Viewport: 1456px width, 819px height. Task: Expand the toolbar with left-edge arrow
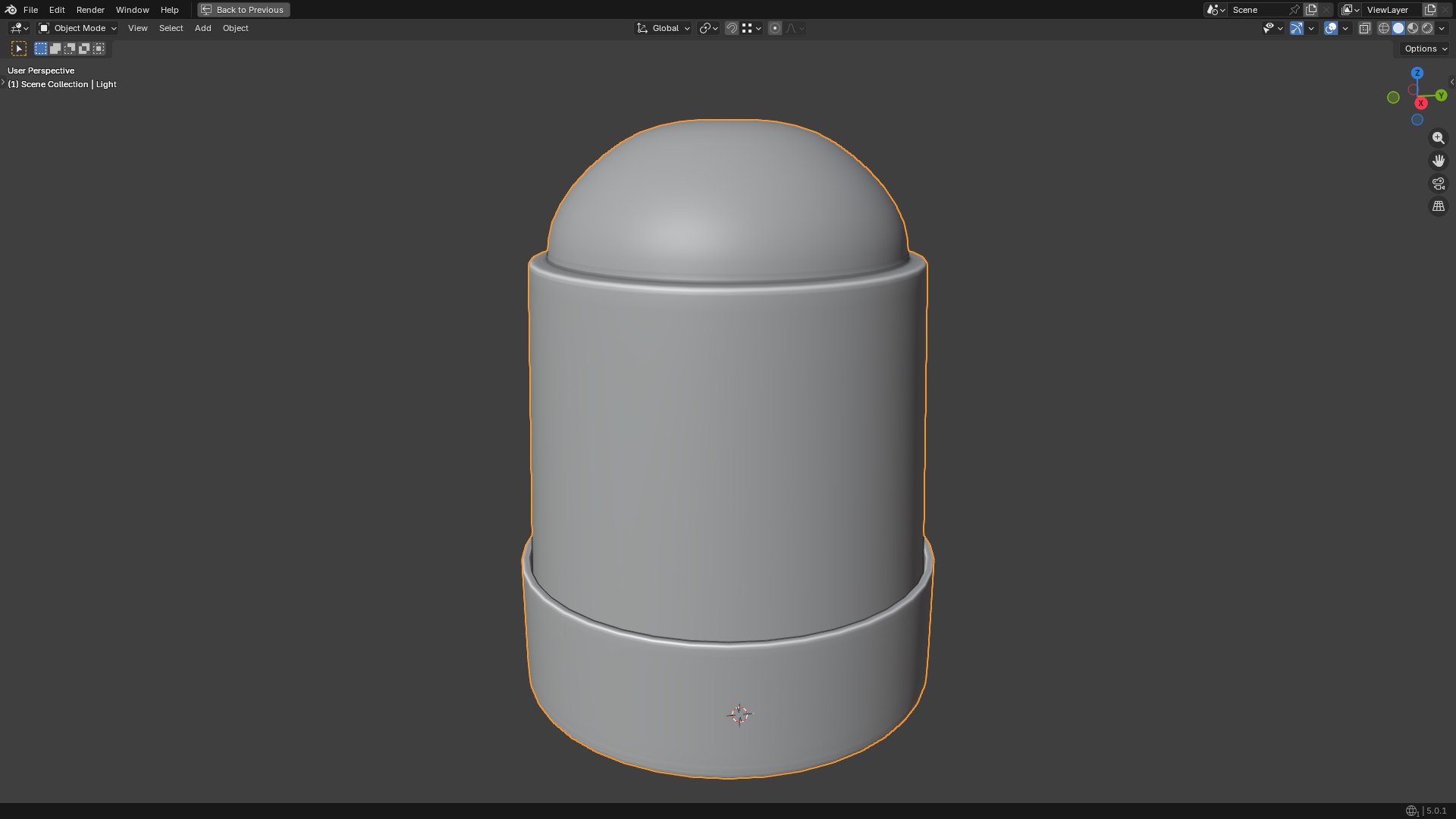[3, 82]
